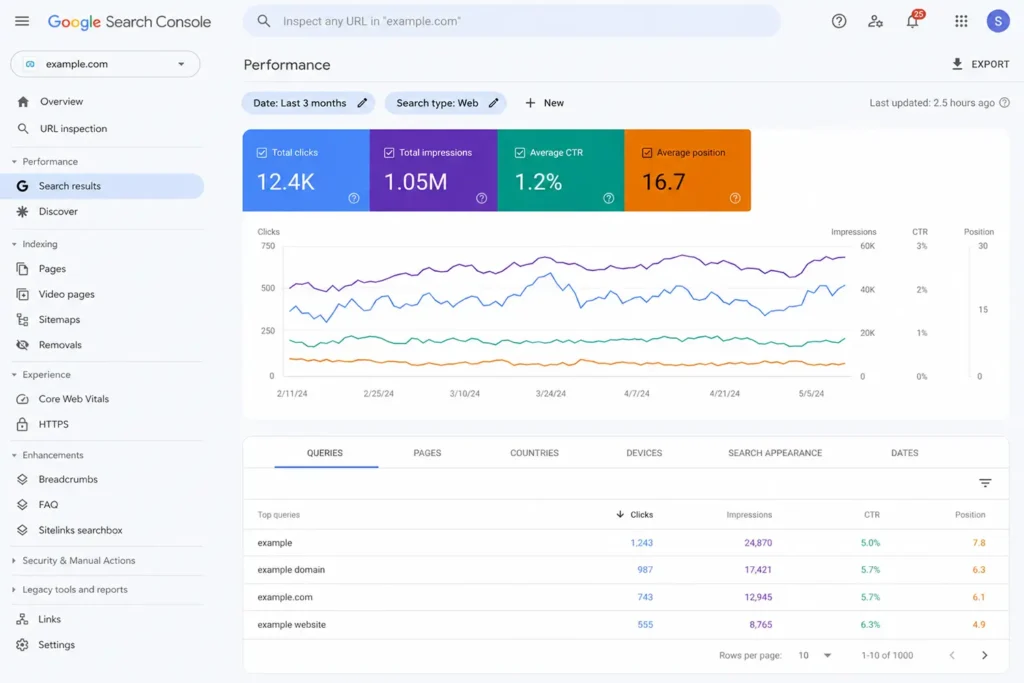Click the Export download icon
Screen dimensions: 1024x683
[x=957, y=64]
